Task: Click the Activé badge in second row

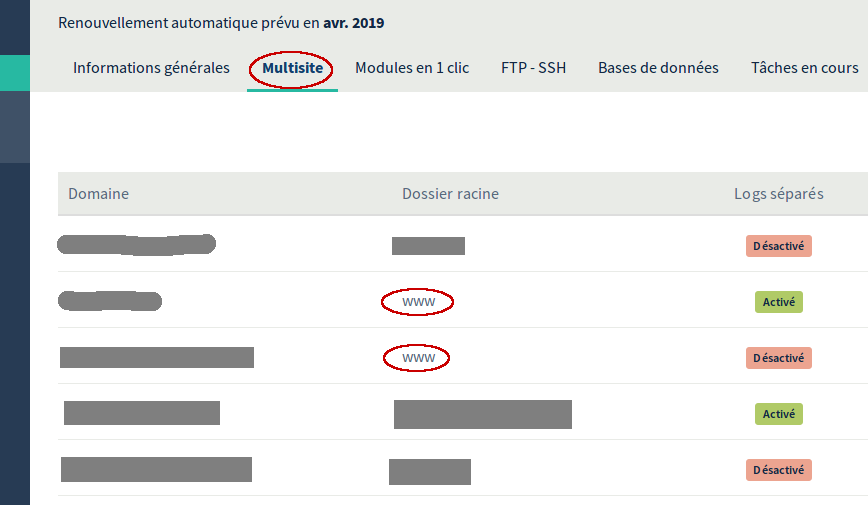Action: click(x=778, y=302)
